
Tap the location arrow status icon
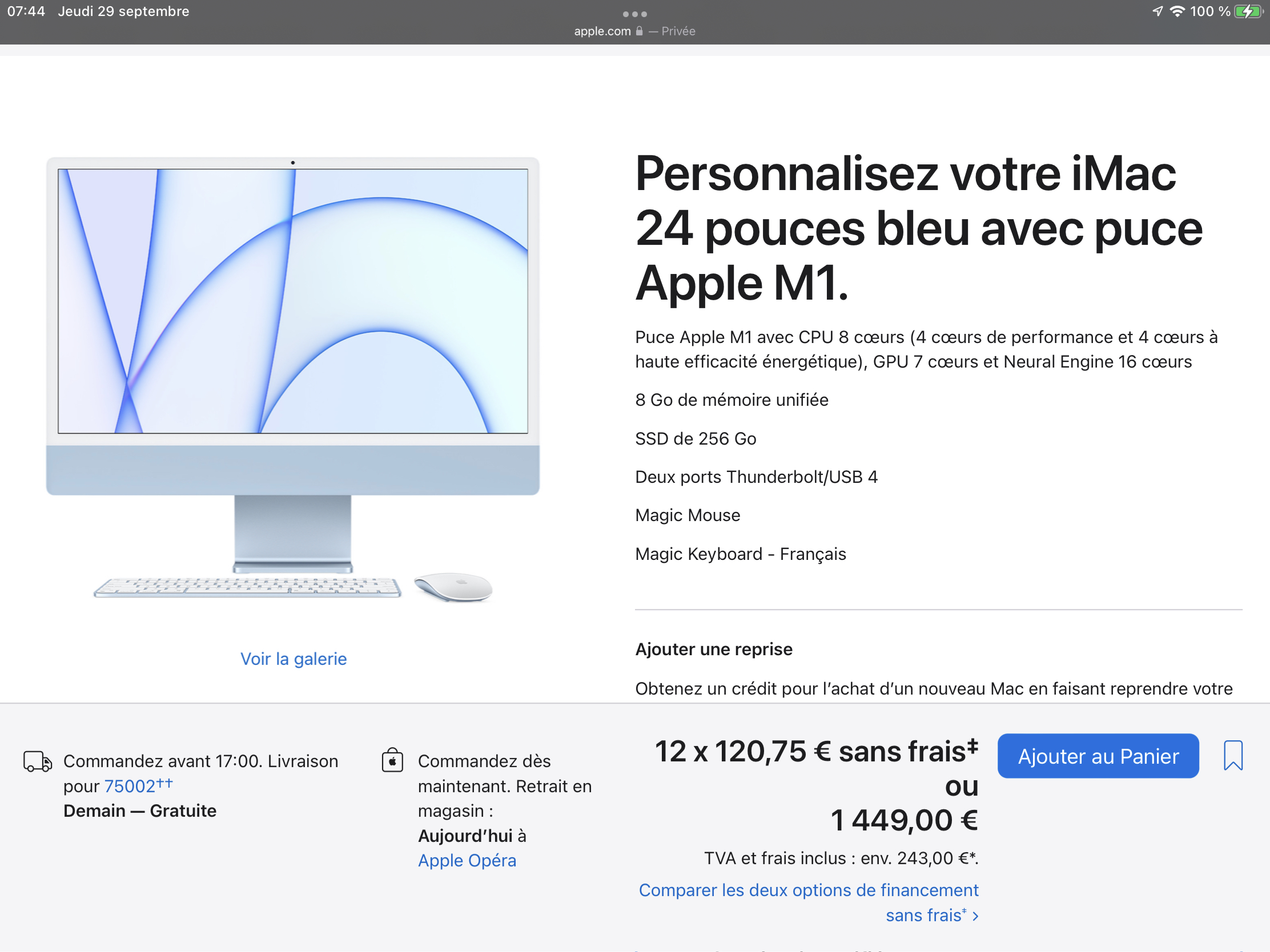pos(1158,11)
